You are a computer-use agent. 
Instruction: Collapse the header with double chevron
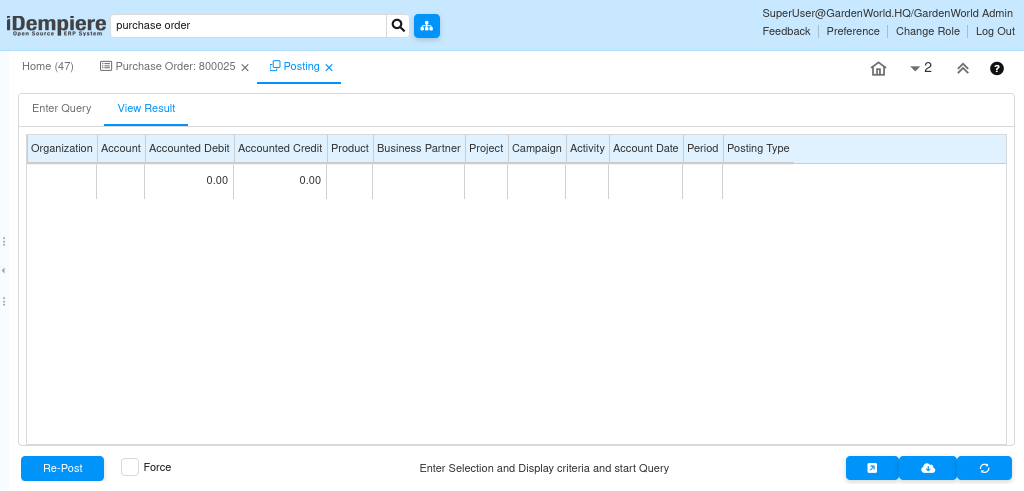tap(962, 69)
